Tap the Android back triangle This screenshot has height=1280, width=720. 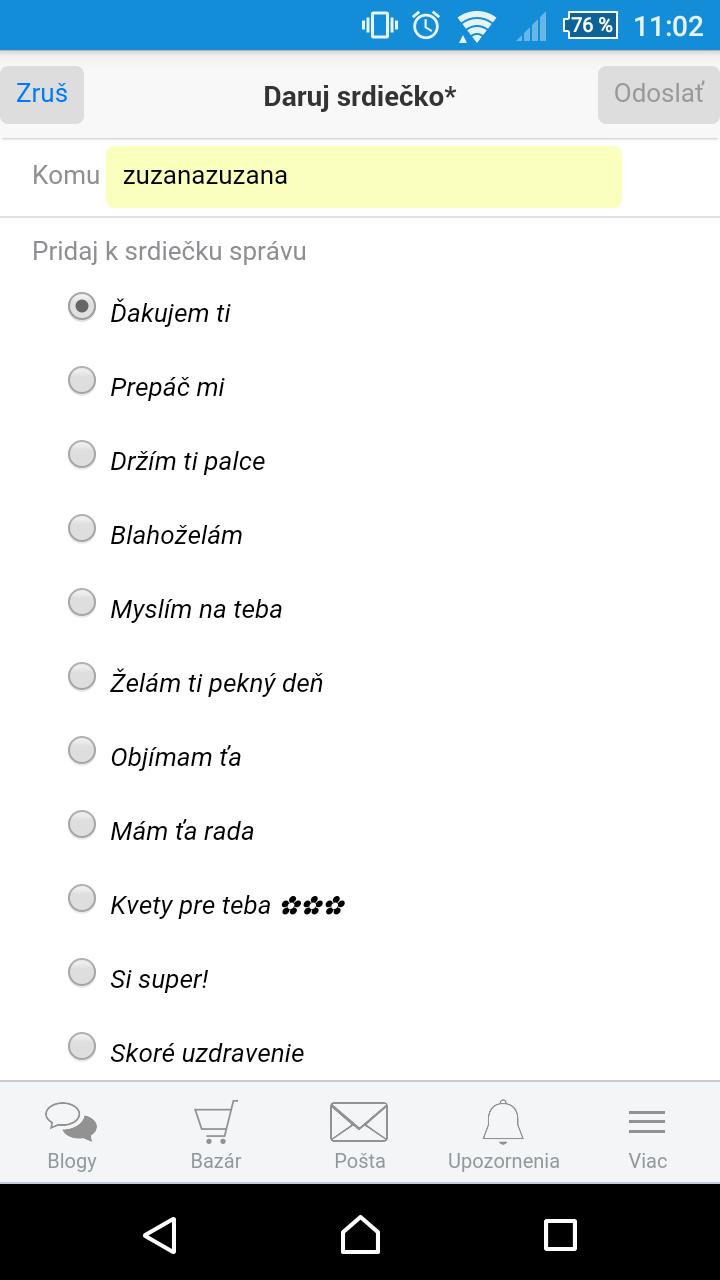(160, 1235)
